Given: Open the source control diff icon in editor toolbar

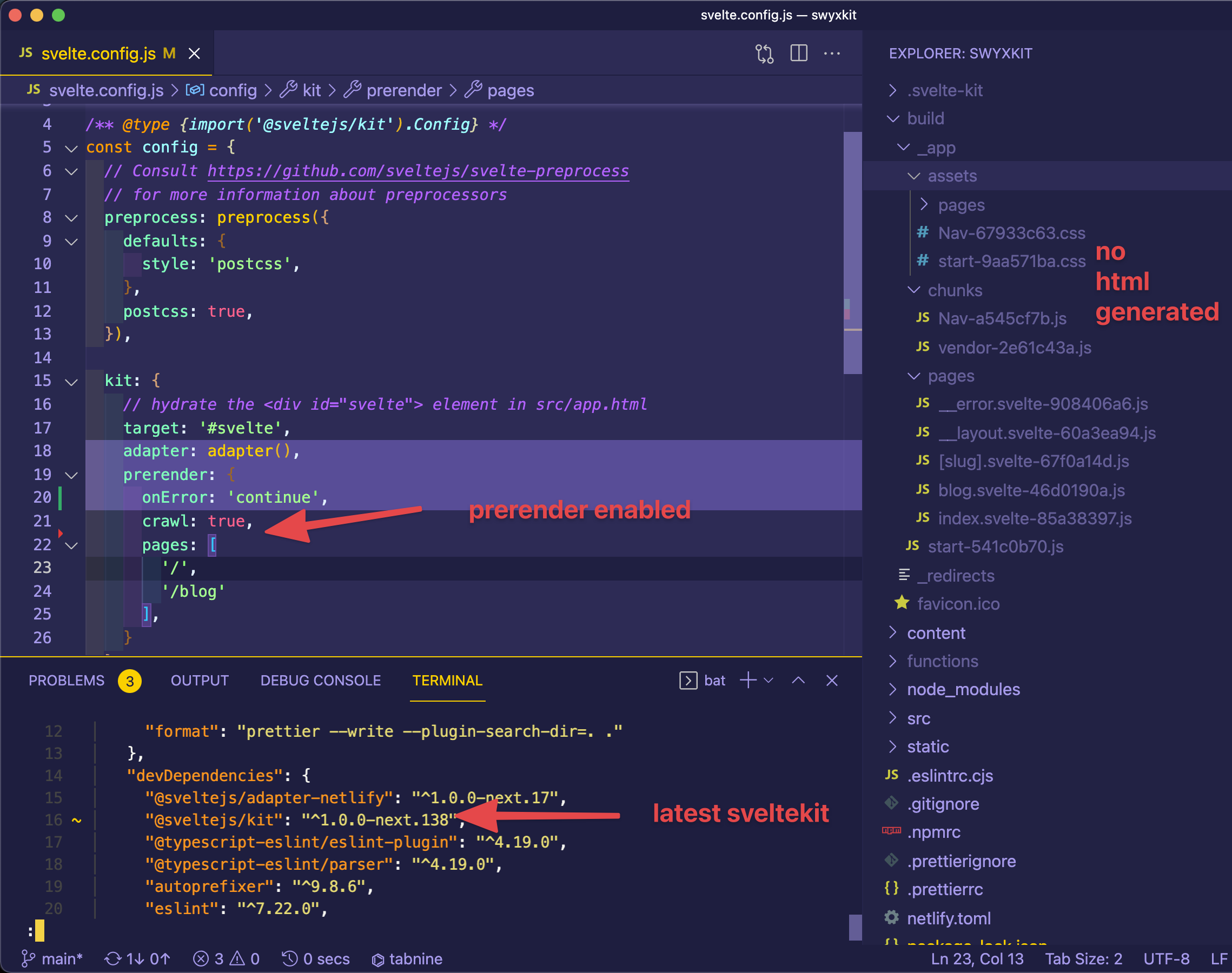Looking at the screenshot, I should click(765, 53).
